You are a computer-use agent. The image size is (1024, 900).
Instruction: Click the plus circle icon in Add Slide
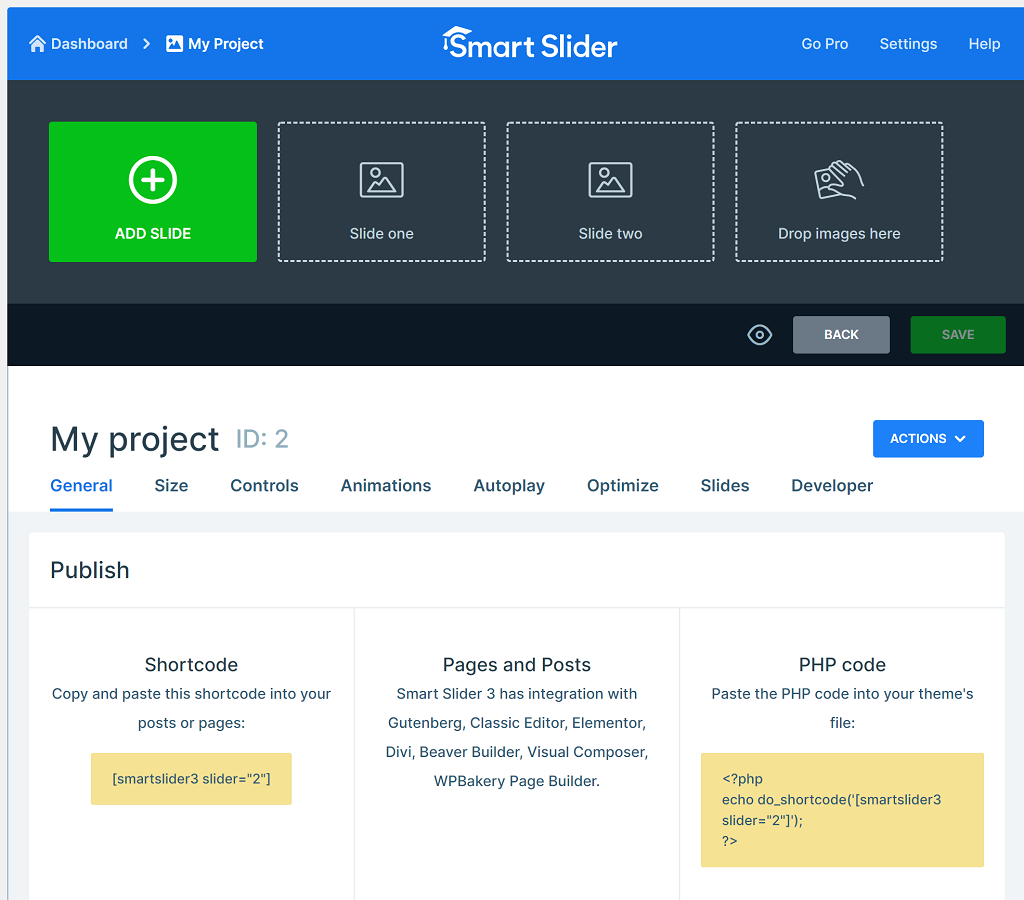(x=153, y=180)
